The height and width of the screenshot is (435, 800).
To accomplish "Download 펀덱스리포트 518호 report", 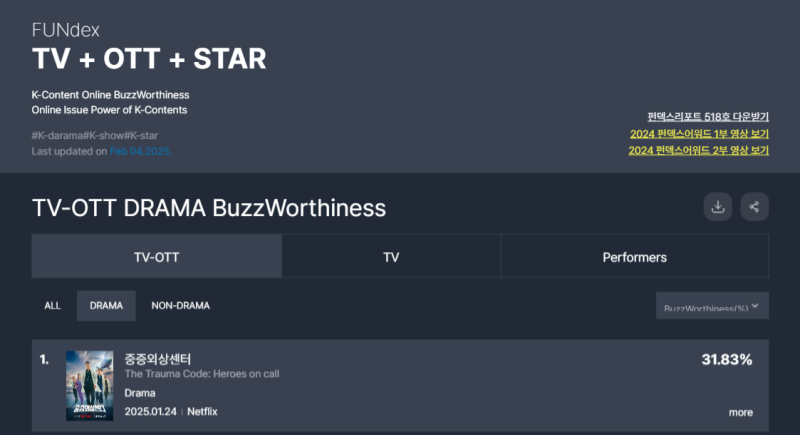I will point(707,117).
